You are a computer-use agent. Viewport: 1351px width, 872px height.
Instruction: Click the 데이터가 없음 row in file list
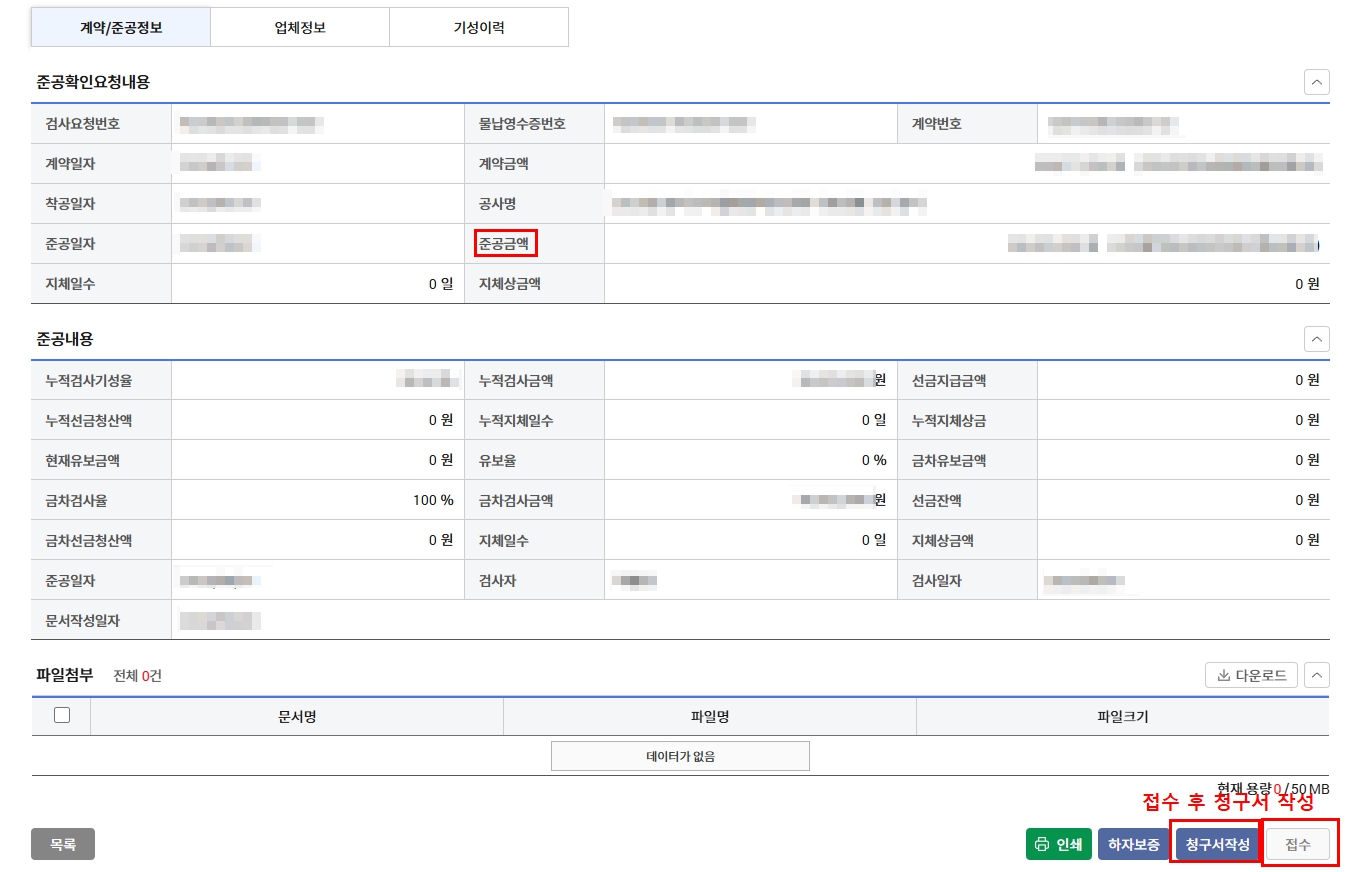click(x=680, y=755)
